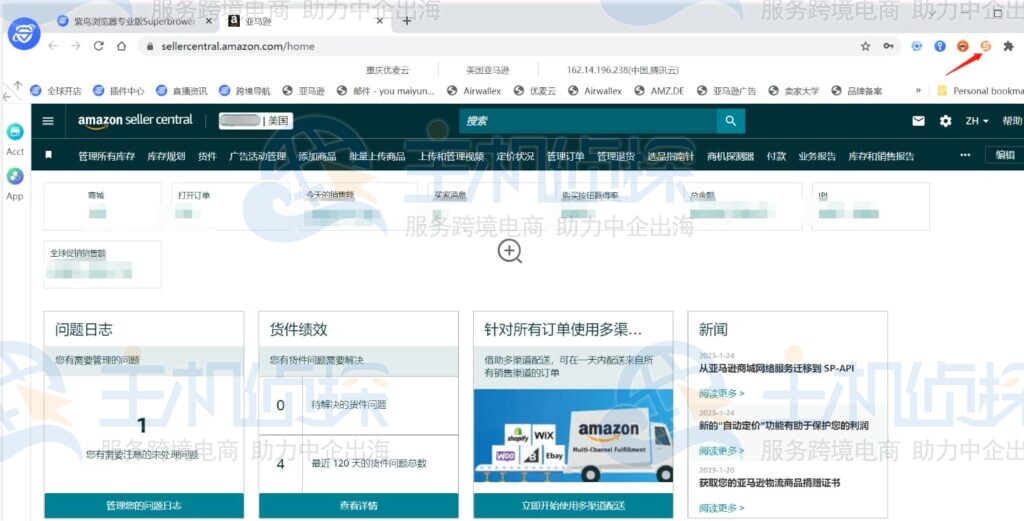Open 管理所有库存 menu item
Screen dimensions: 1024x521
106,156
